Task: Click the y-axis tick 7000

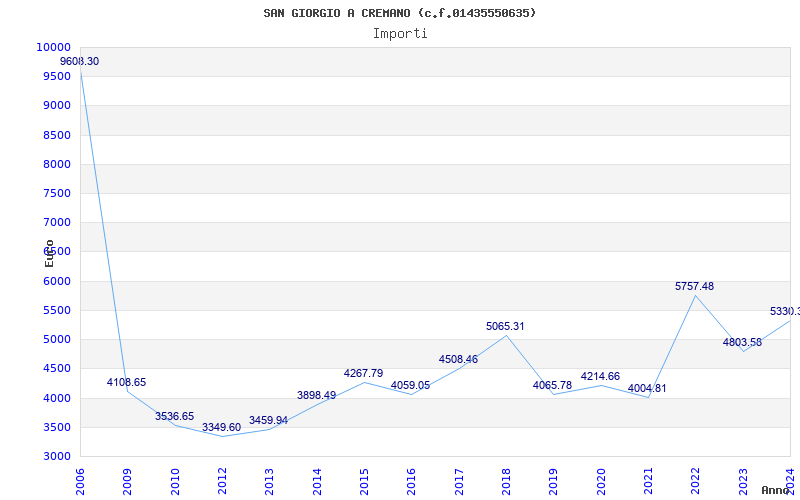Action: tap(57, 222)
